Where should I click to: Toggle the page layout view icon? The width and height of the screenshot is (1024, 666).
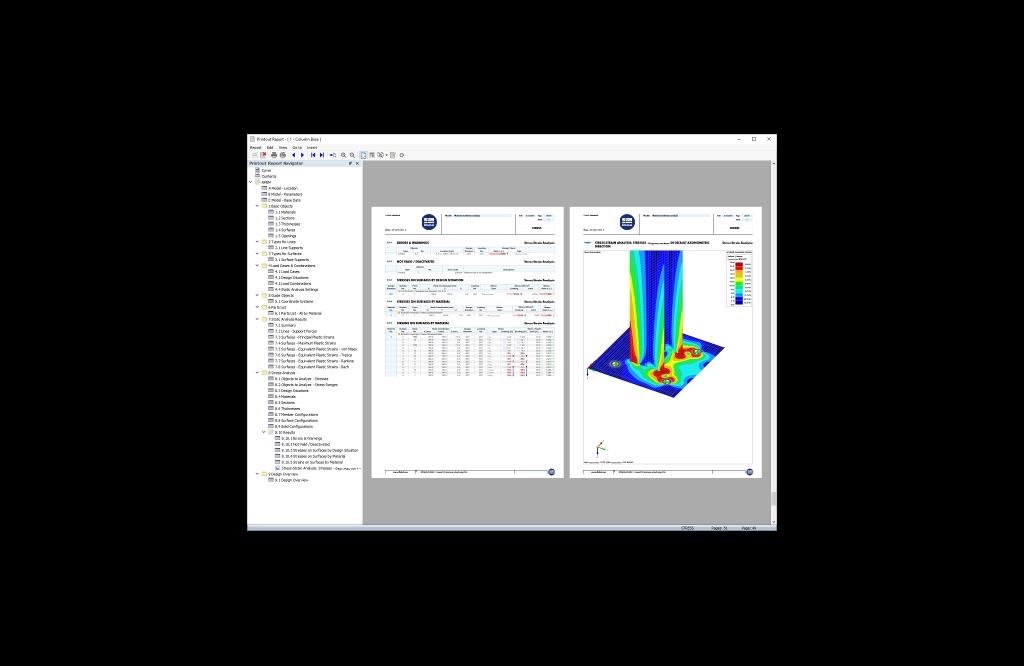click(x=363, y=155)
